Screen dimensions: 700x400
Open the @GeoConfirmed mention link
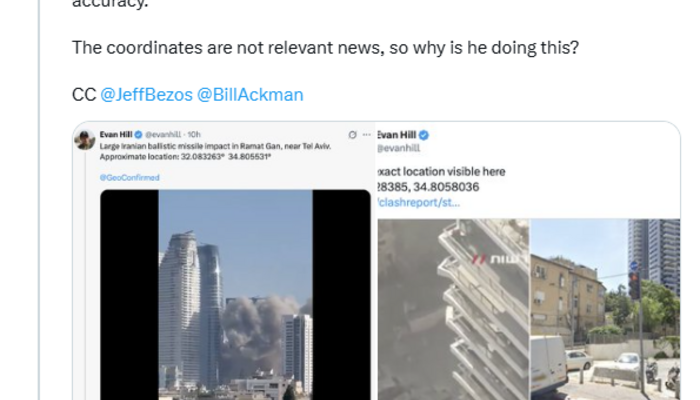click(129, 177)
